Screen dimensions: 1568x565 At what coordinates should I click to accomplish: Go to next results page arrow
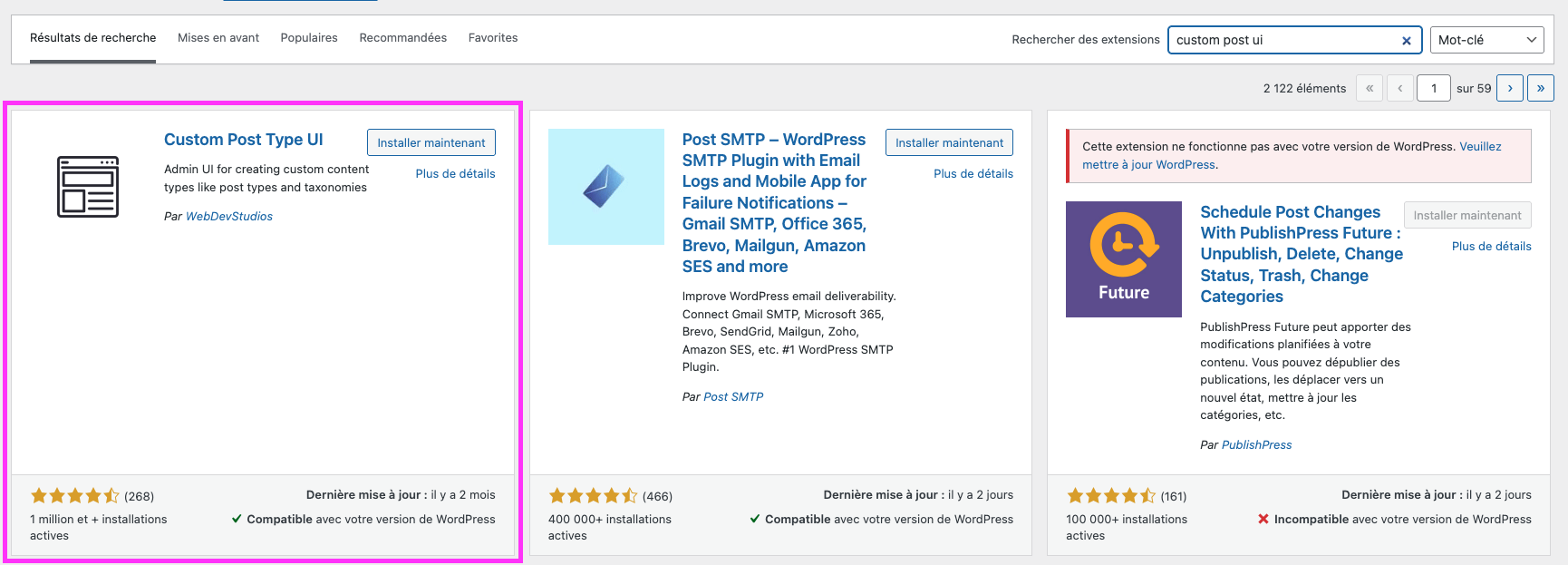coord(1510,88)
